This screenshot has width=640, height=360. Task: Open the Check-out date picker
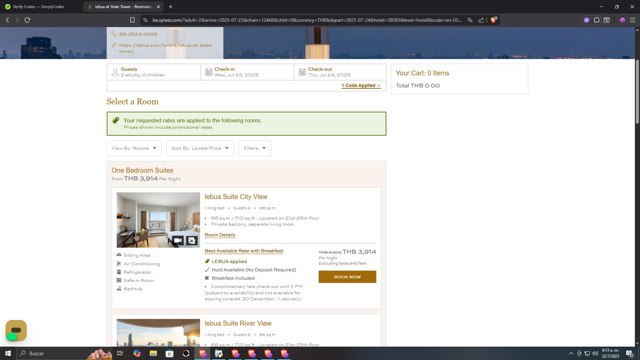point(340,72)
